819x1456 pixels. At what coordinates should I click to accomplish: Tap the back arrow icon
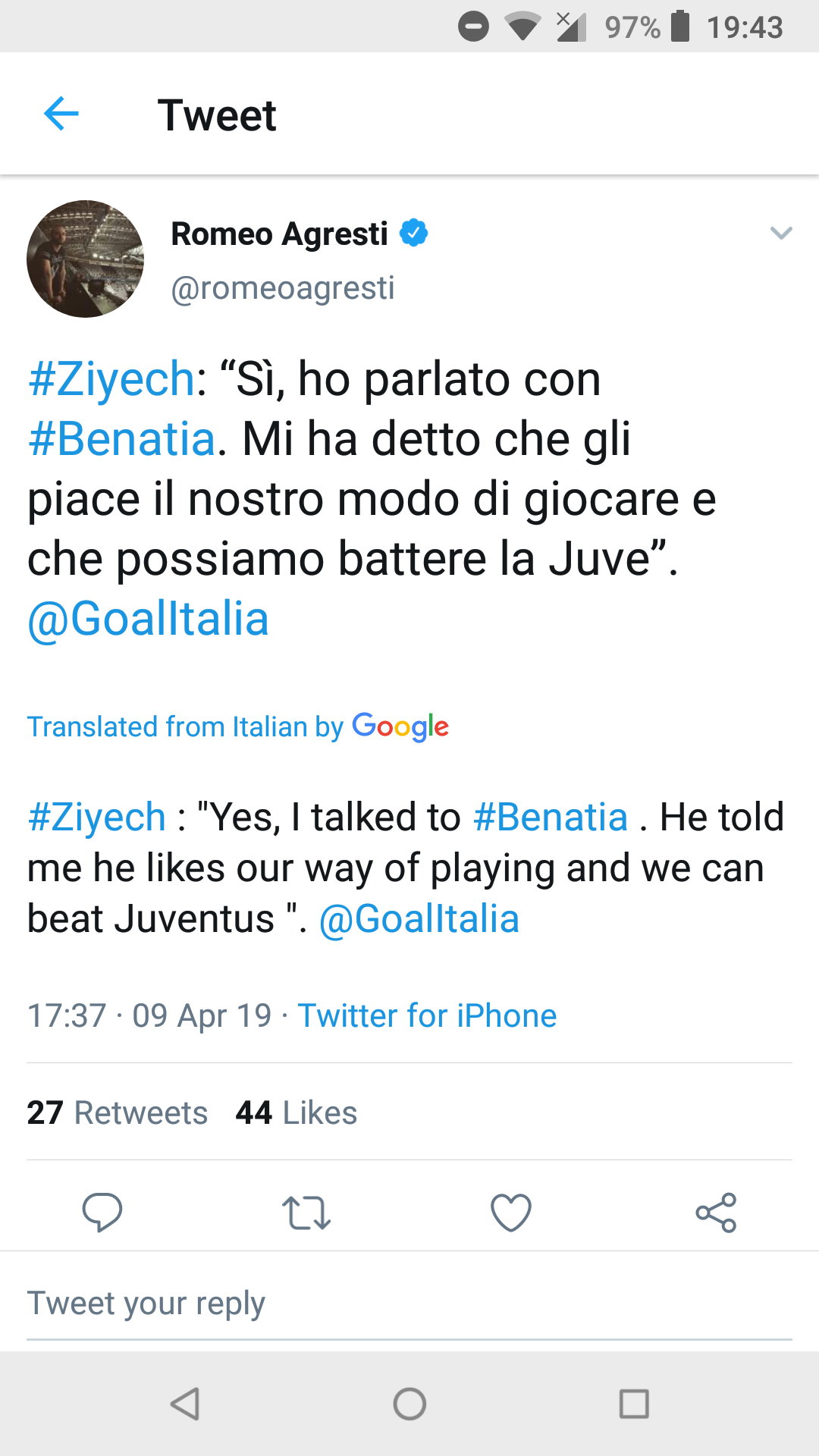pyautogui.click(x=61, y=115)
